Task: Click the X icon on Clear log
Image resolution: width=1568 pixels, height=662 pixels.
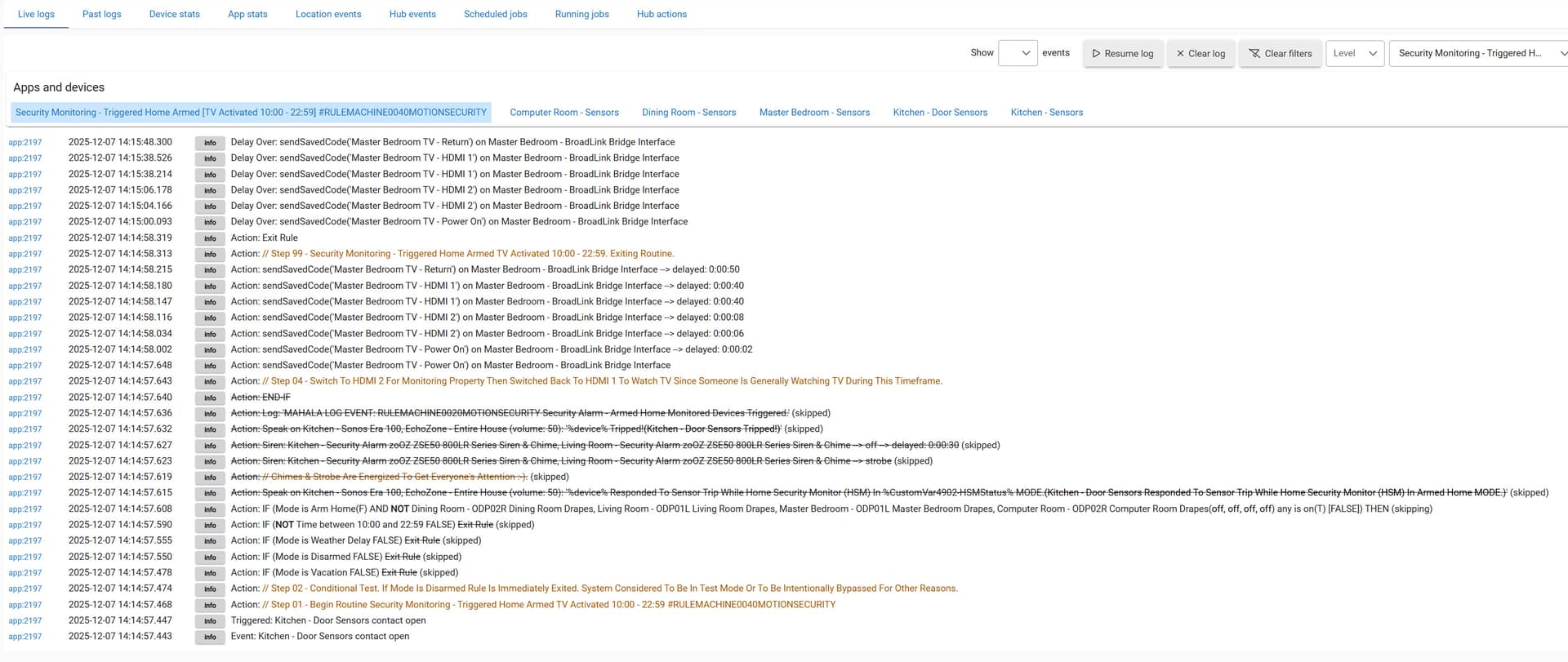Action: coord(1180,54)
